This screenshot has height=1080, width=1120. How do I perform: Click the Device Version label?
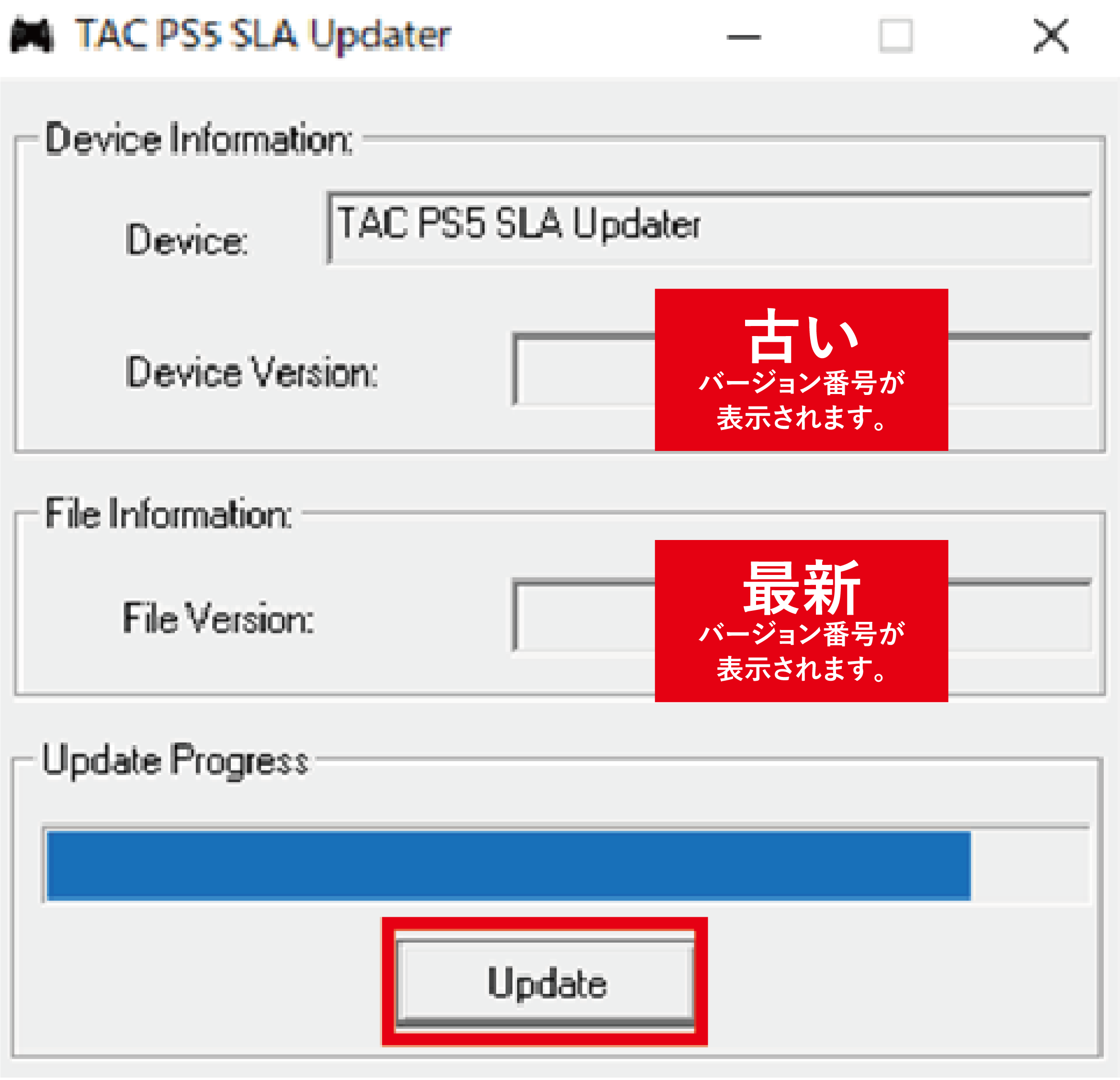click(x=251, y=372)
